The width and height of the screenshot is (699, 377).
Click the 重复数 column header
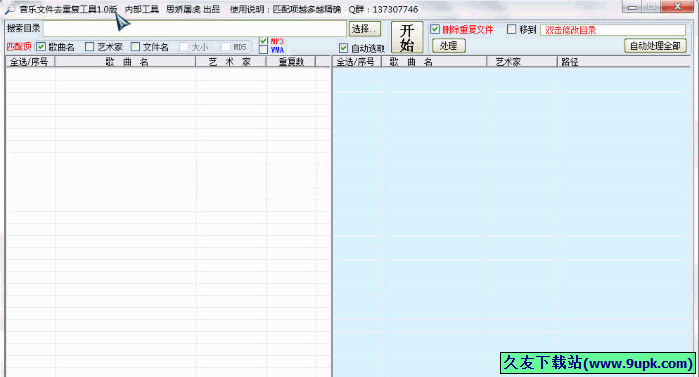click(x=291, y=62)
